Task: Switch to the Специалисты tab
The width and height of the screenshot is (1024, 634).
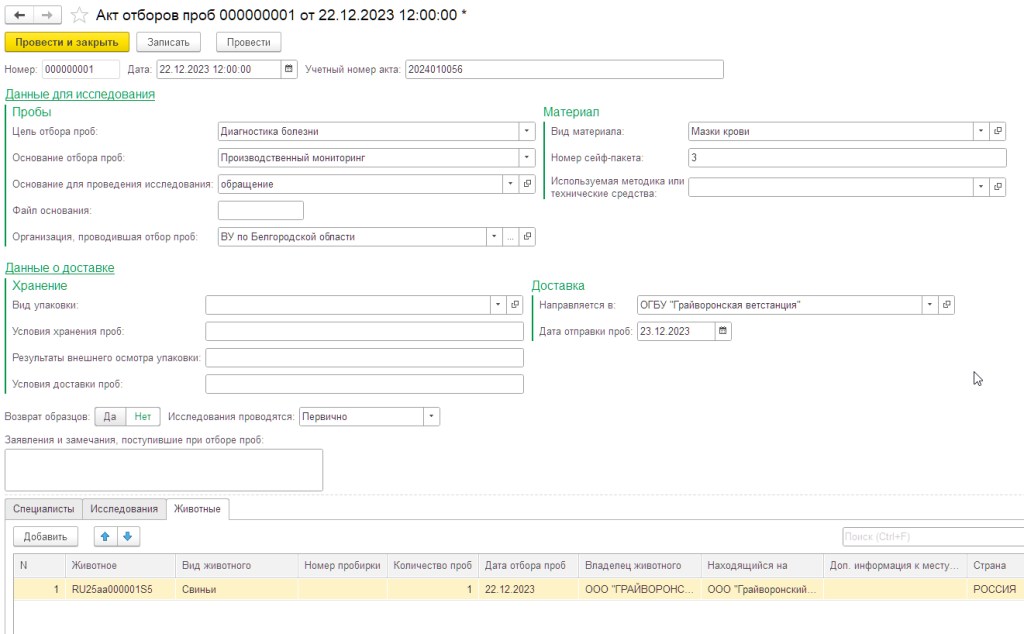Action: (43, 509)
